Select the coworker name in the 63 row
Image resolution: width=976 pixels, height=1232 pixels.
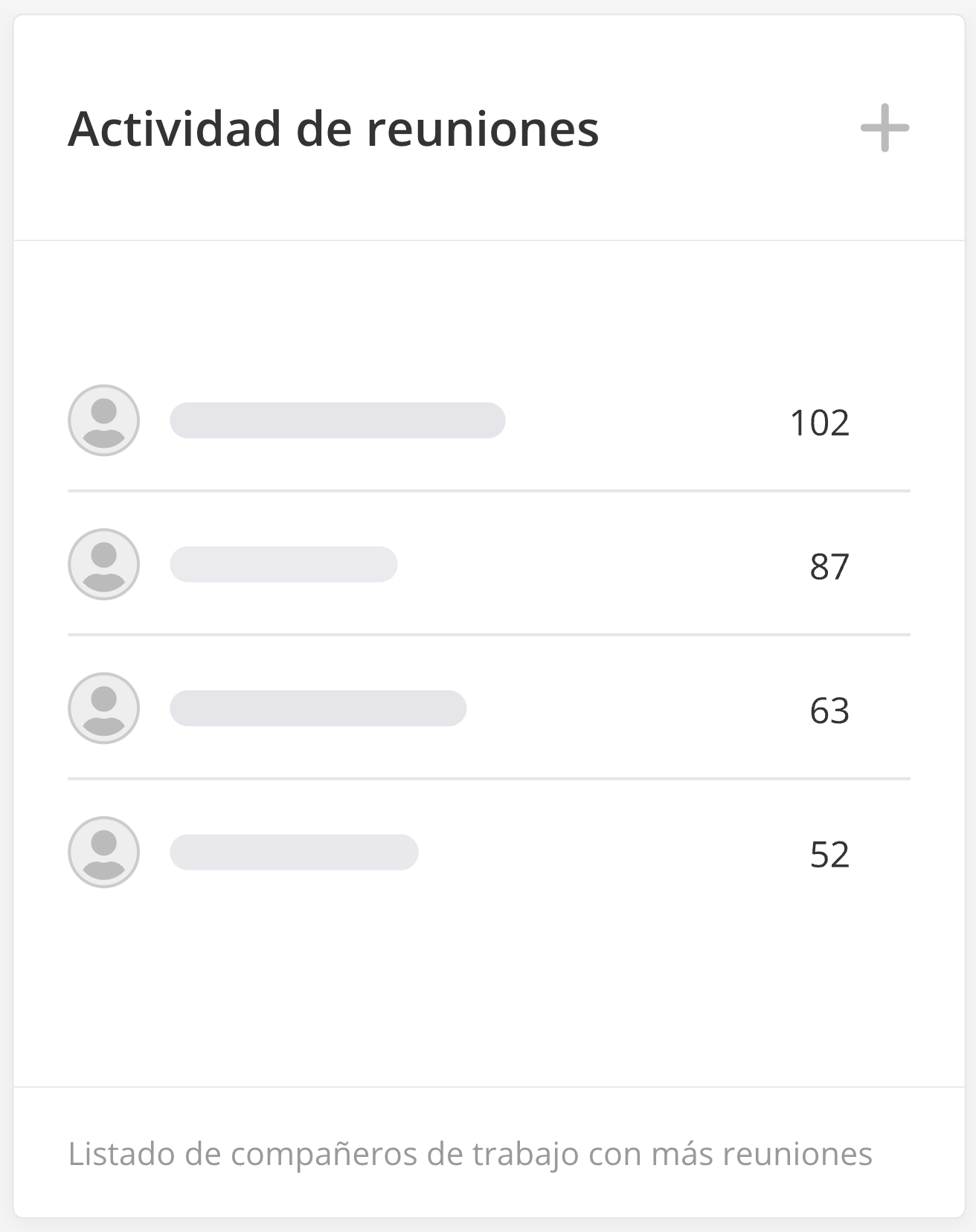(x=318, y=708)
